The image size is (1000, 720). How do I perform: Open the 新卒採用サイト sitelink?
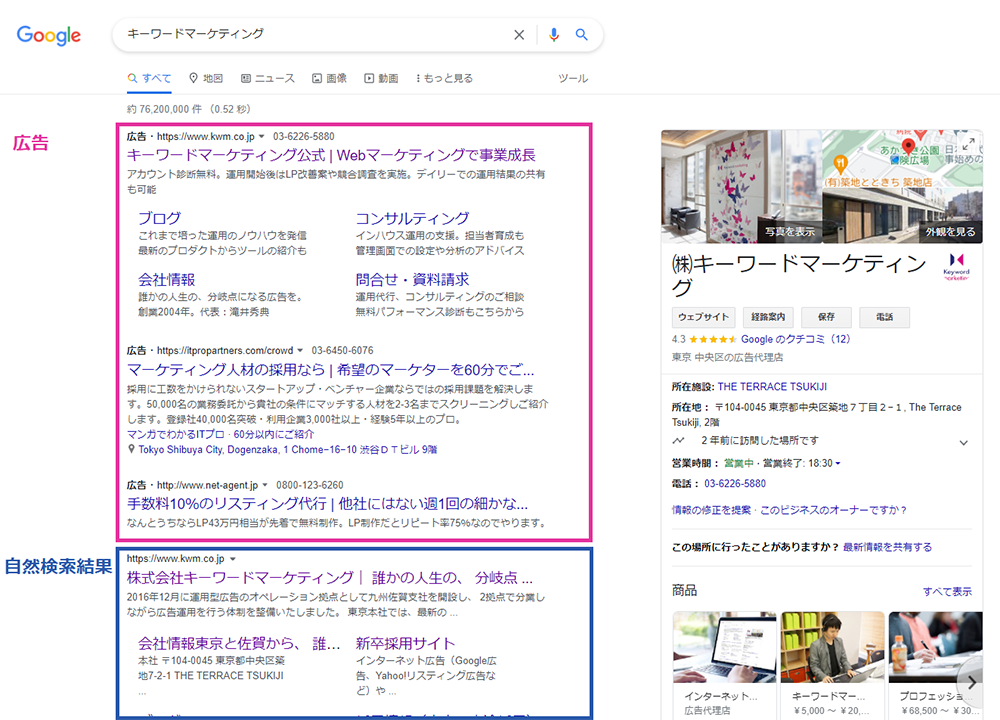(406, 643)
